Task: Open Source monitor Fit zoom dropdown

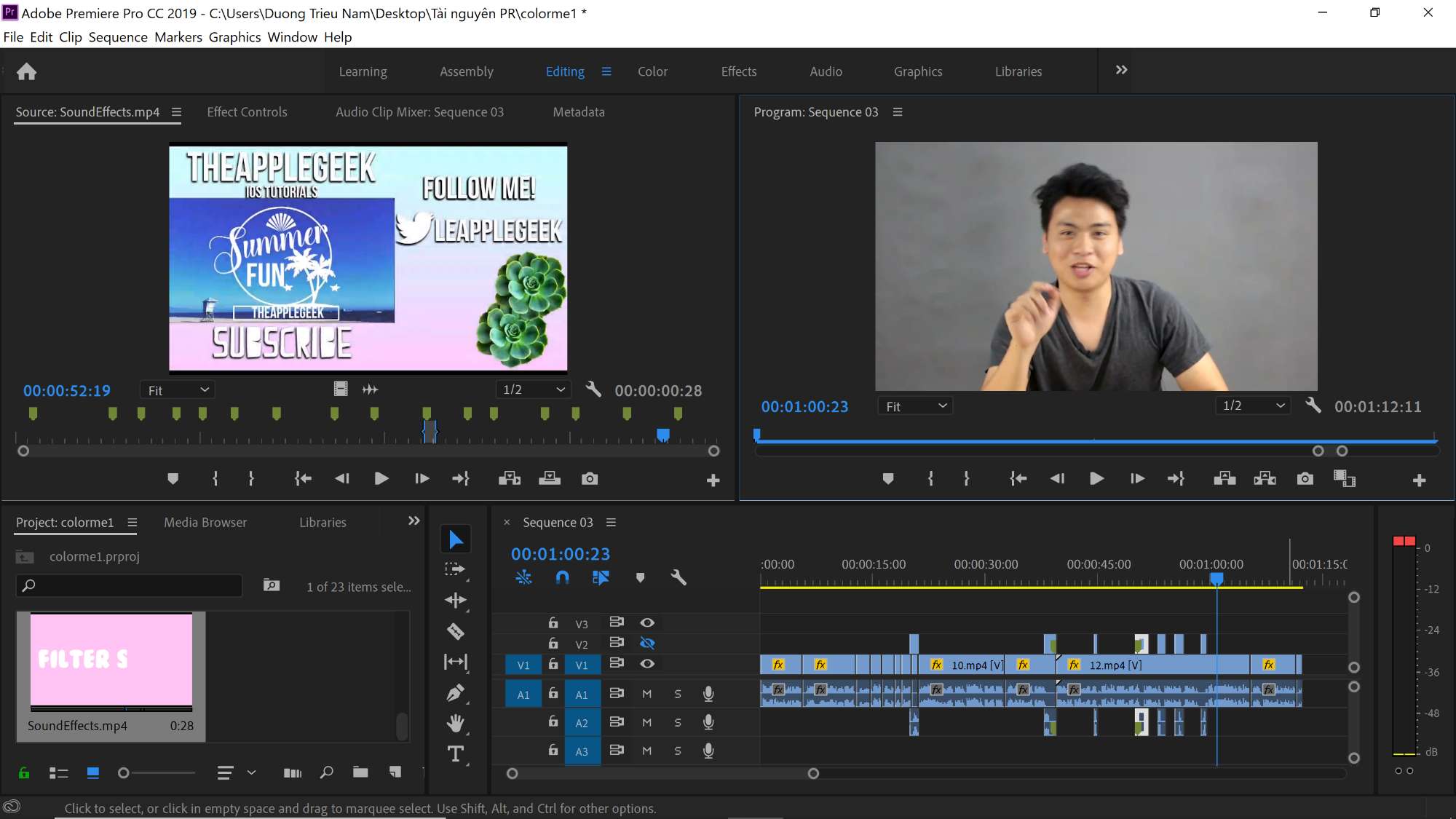Action: (x=178, y=390)
